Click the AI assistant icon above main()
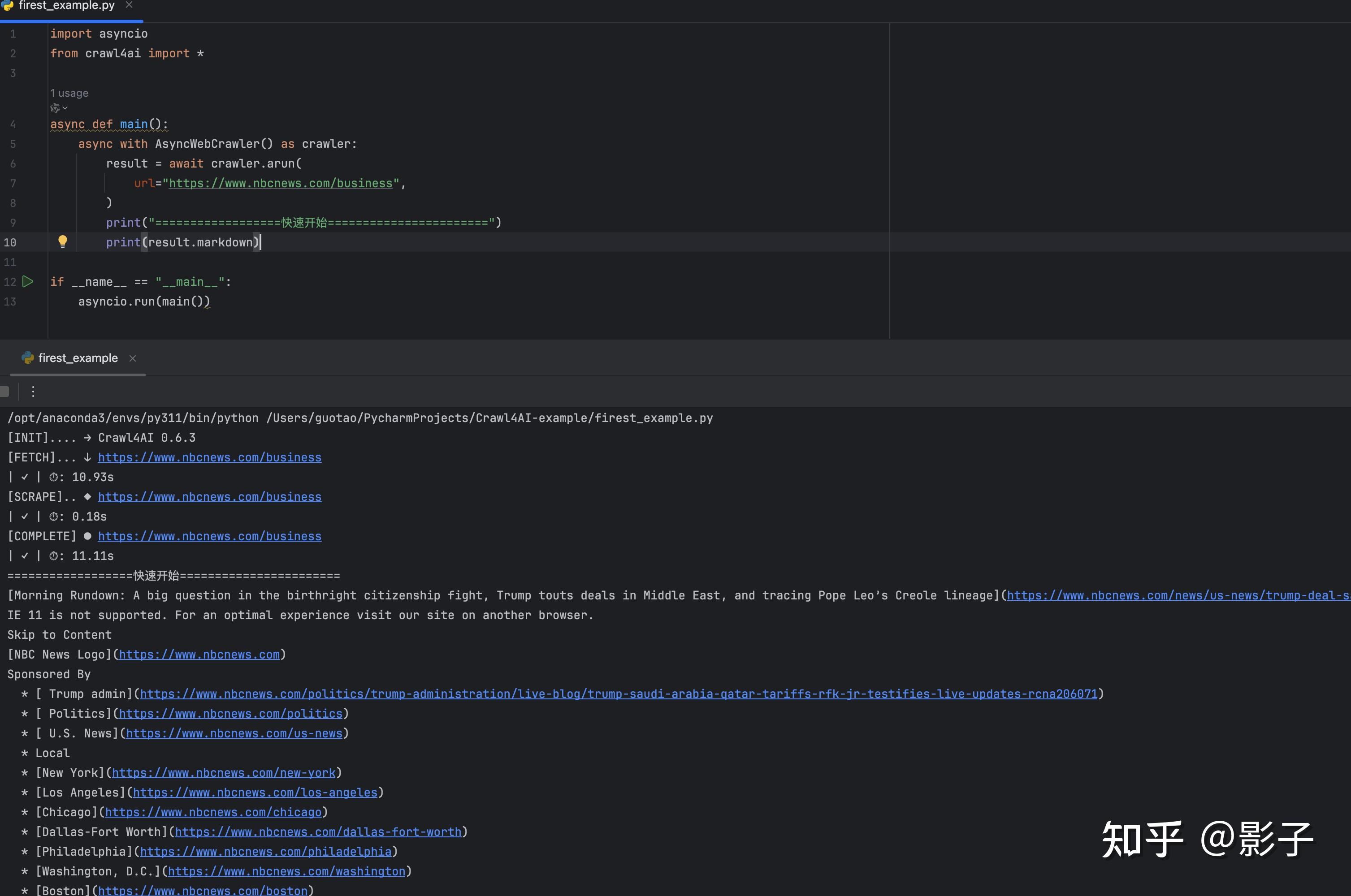This screenshot has height=896, width=1351. 55,108
